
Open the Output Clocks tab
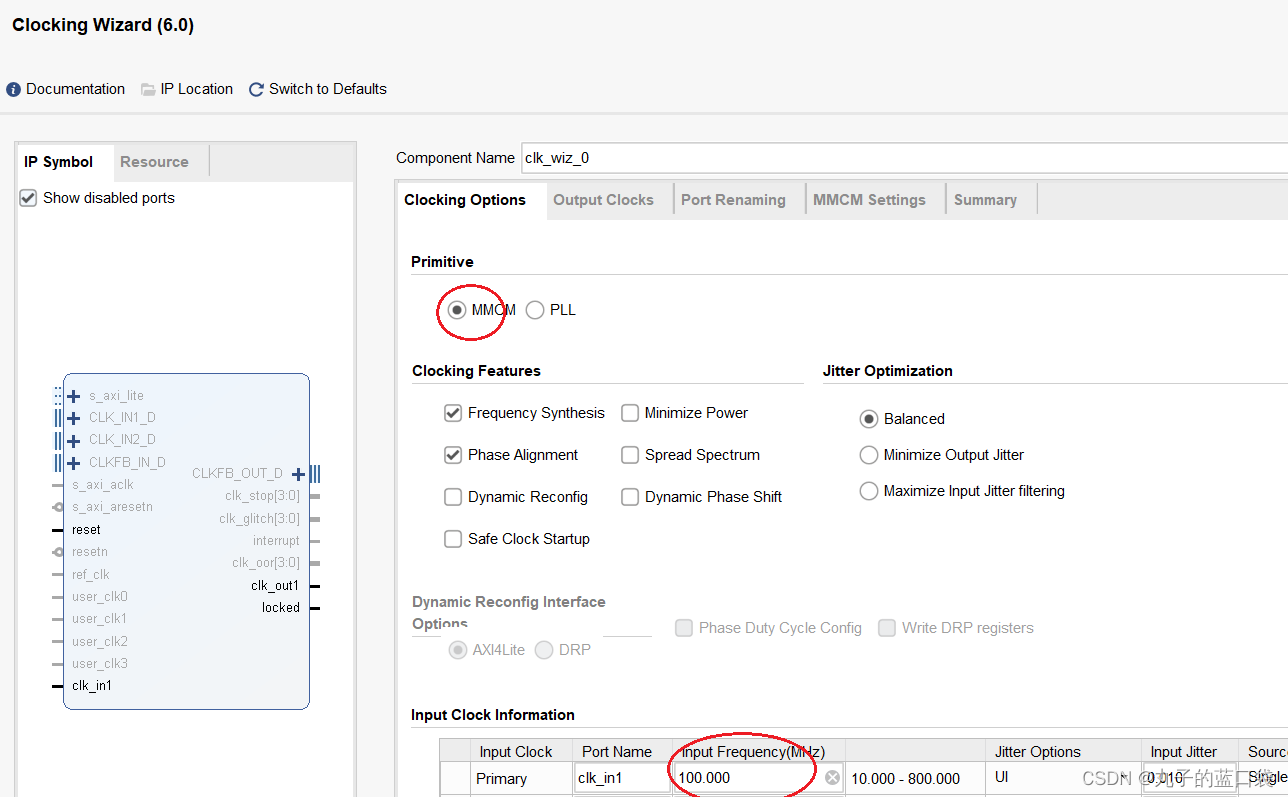pyautogui.click(x=604, y=200)
